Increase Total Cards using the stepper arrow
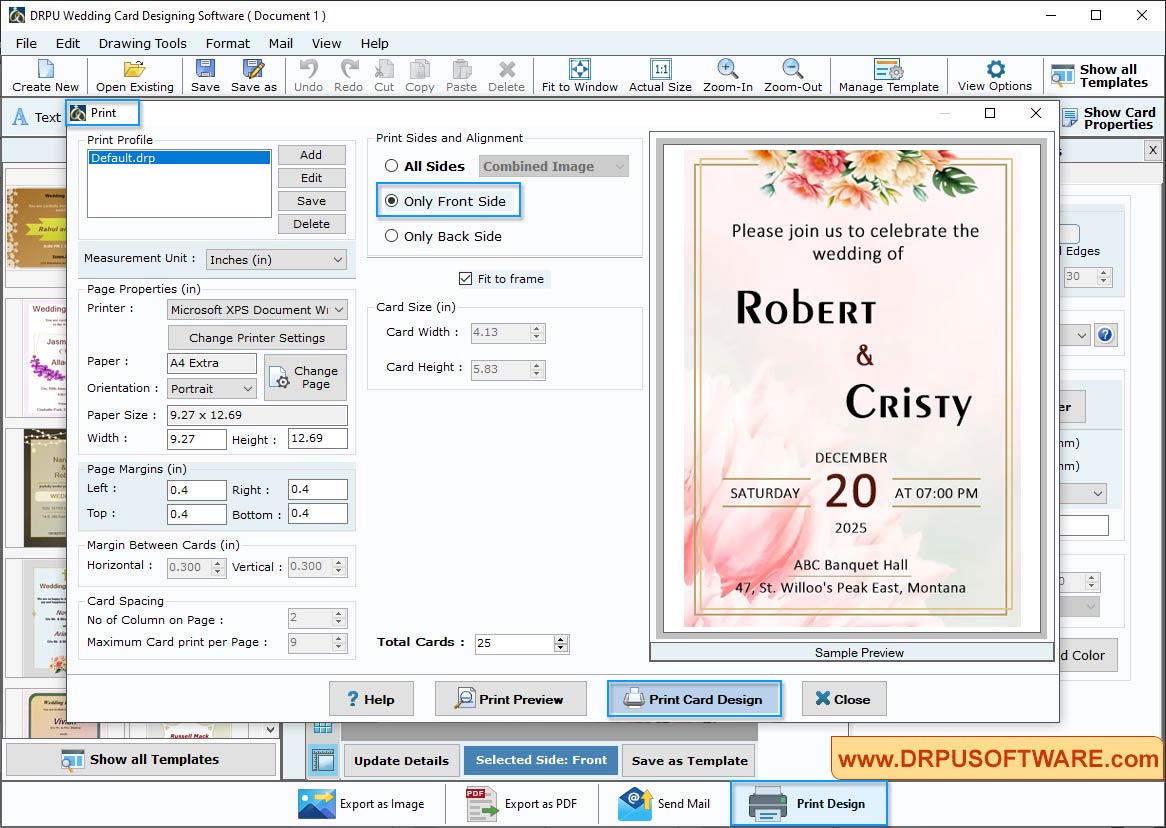 coord(561,638)
